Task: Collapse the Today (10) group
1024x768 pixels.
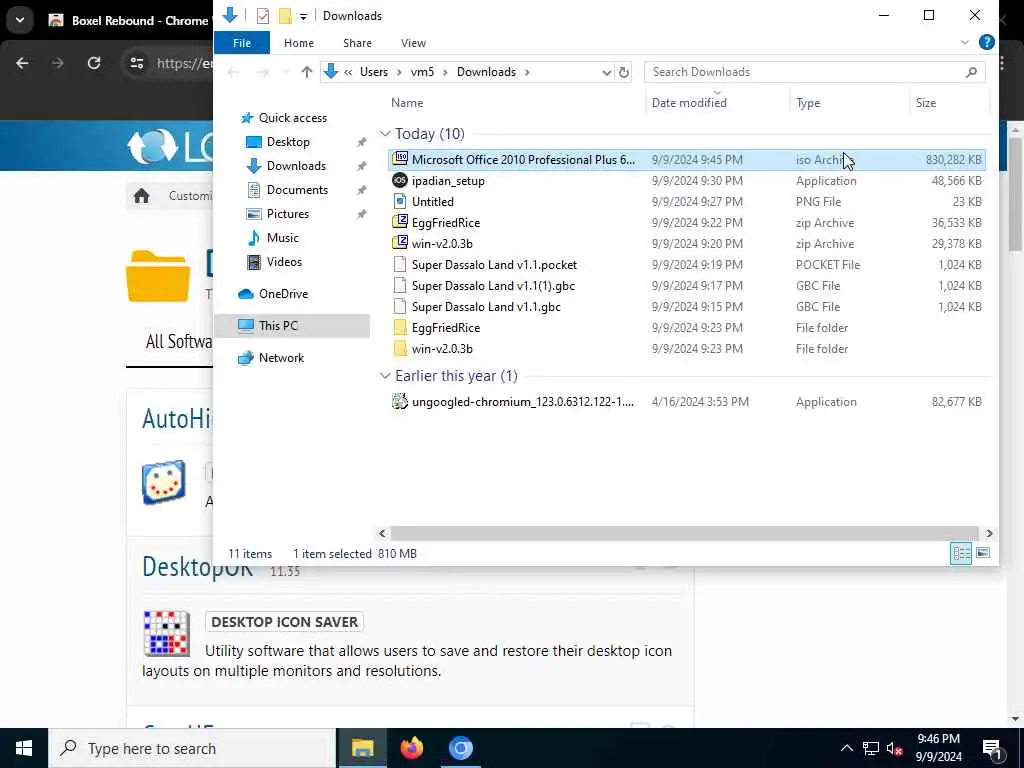Action: [x=385, y=134]
